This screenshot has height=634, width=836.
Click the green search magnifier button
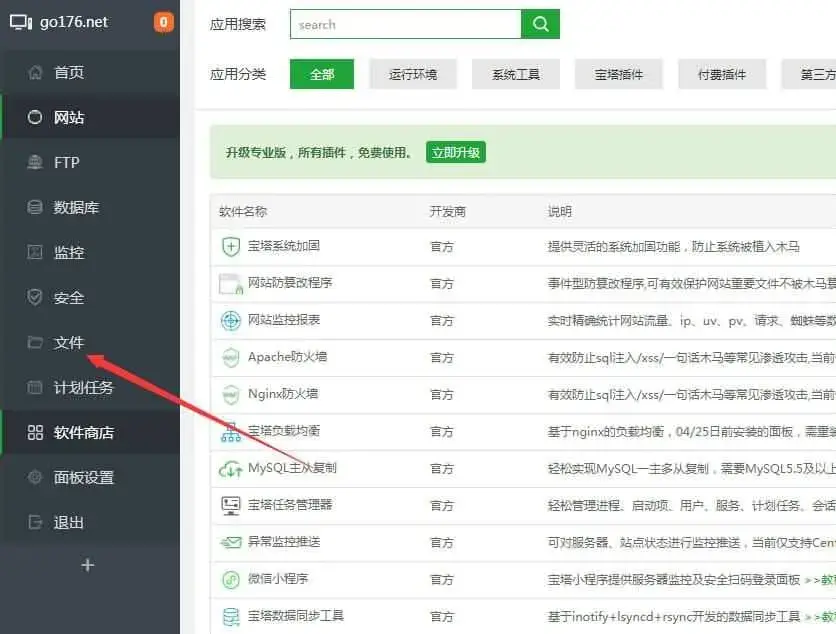pyautogui.click(x=540, y=24)
